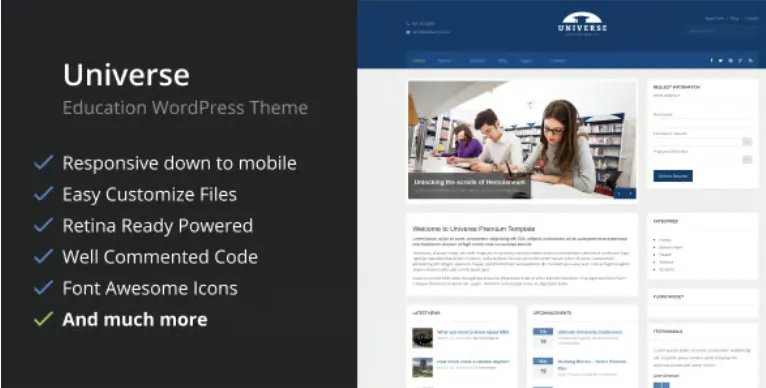Click green checkmark beside And much more
Image resolution: width=766 pixels, height=388 pixels.
pyautogui.click(x=43, y=319)
